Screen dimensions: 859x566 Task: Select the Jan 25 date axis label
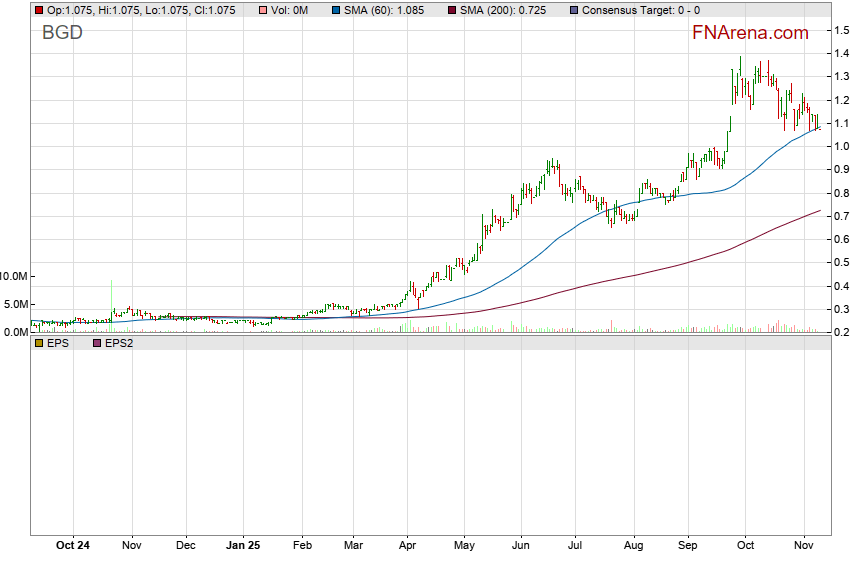pos(242,546)
